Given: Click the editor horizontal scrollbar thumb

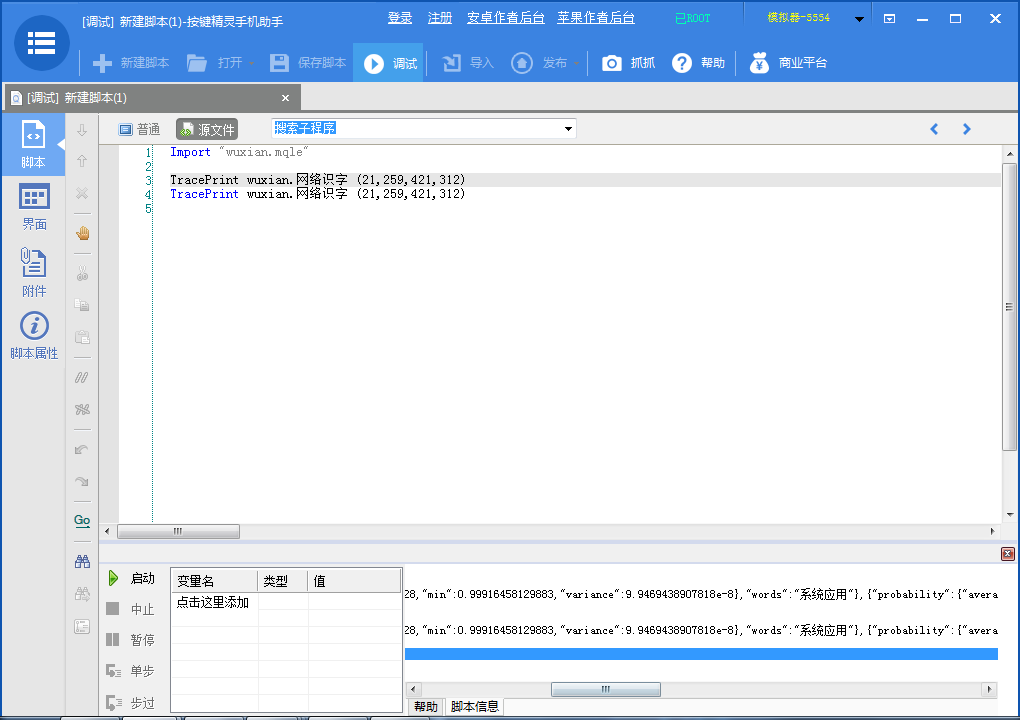Looking at the screenshot, I should (178, 531).
